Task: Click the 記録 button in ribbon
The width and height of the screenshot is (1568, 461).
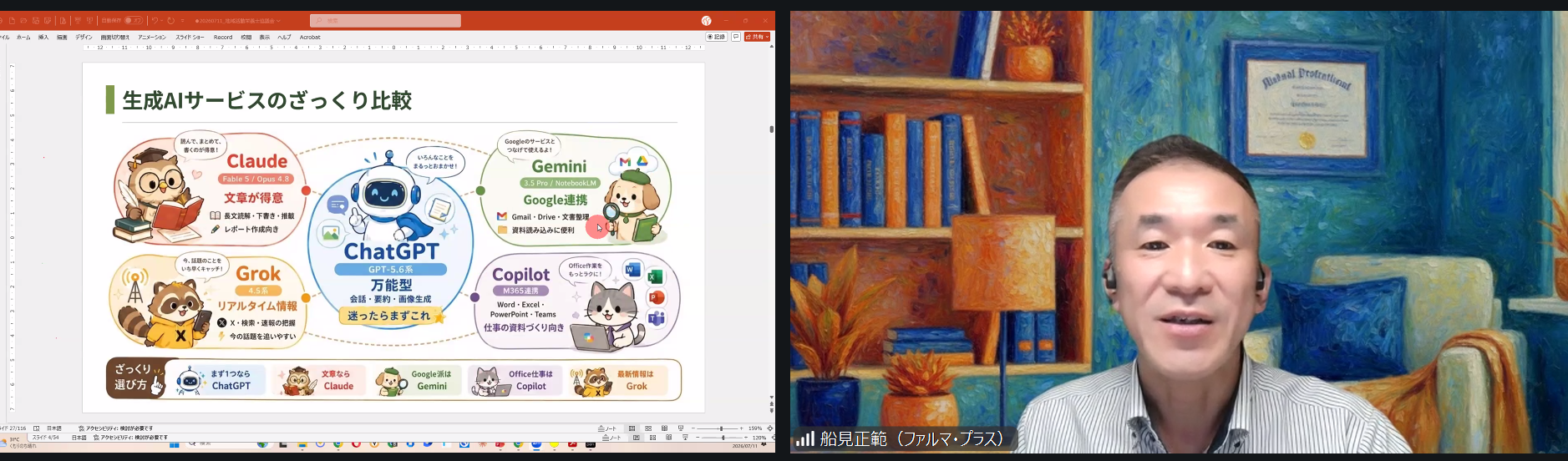Action: (x=717, y=37)
